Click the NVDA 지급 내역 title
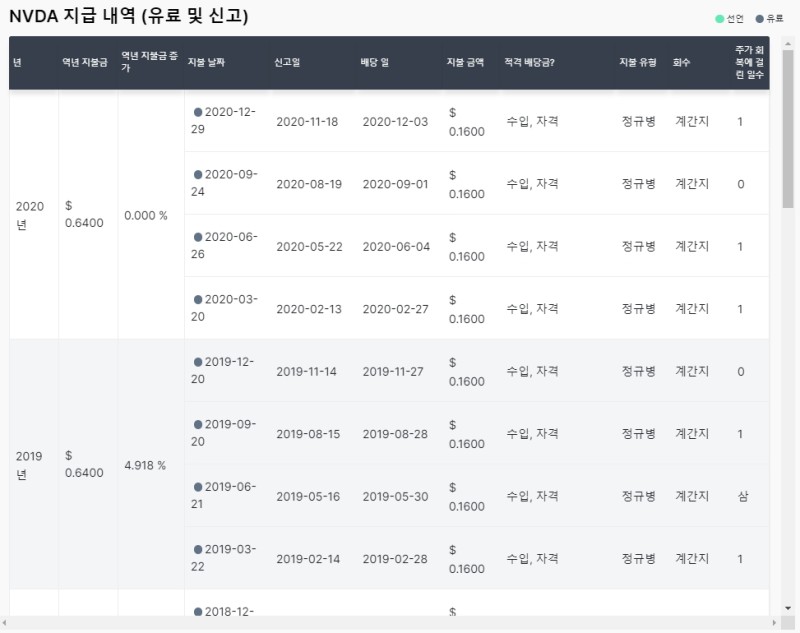The height and width of the screenshot is (633, 800). (x=129, y=16)
